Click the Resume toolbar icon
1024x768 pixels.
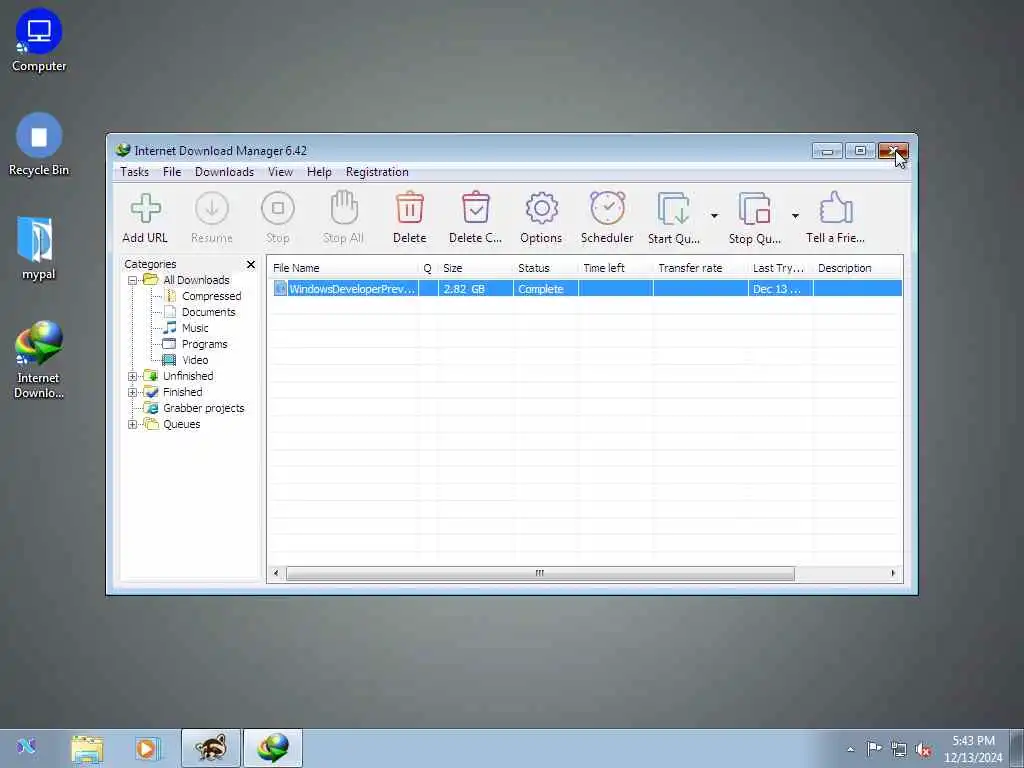pos(212,209)
